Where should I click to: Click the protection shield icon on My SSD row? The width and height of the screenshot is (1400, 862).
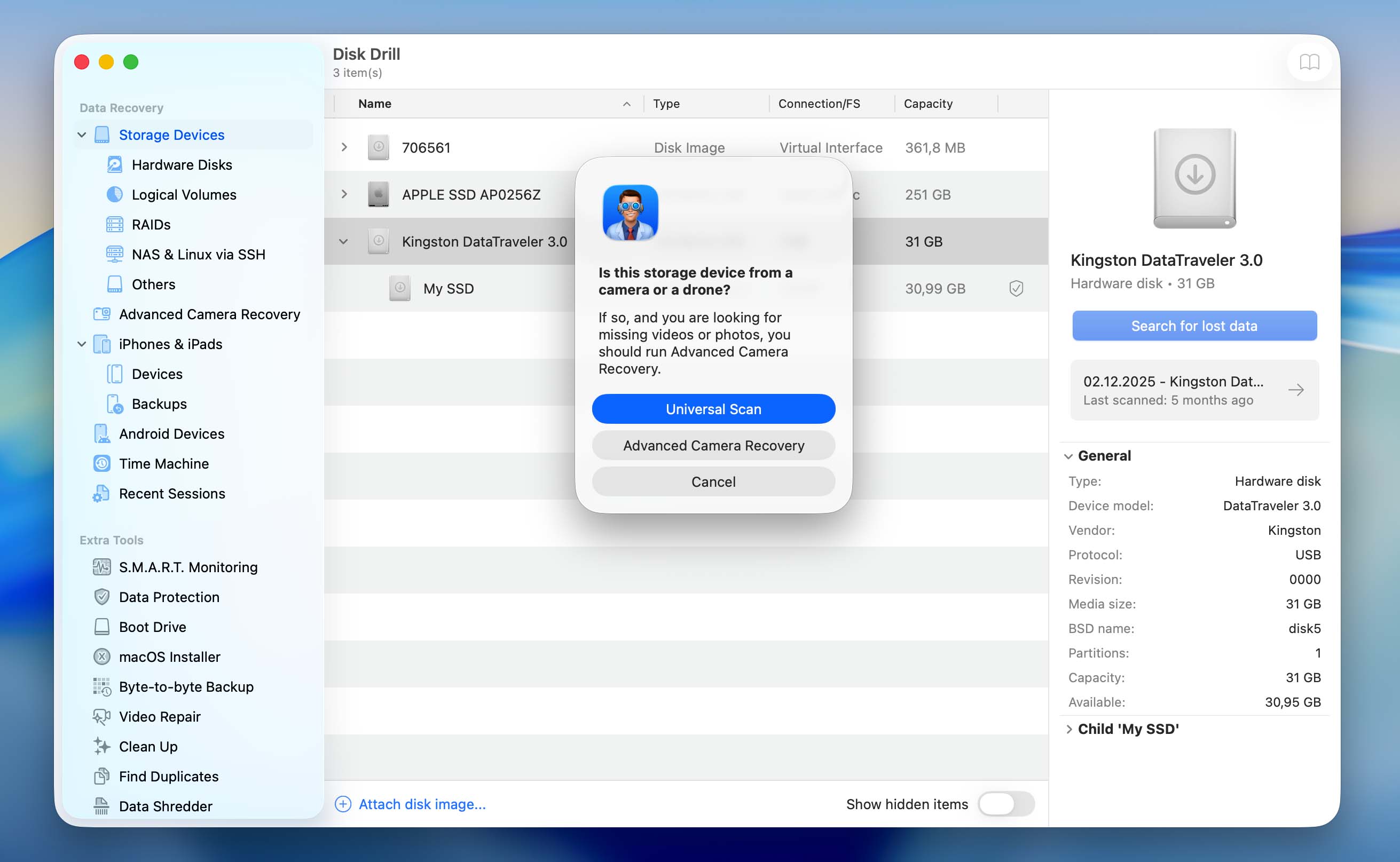(1016, 288)
